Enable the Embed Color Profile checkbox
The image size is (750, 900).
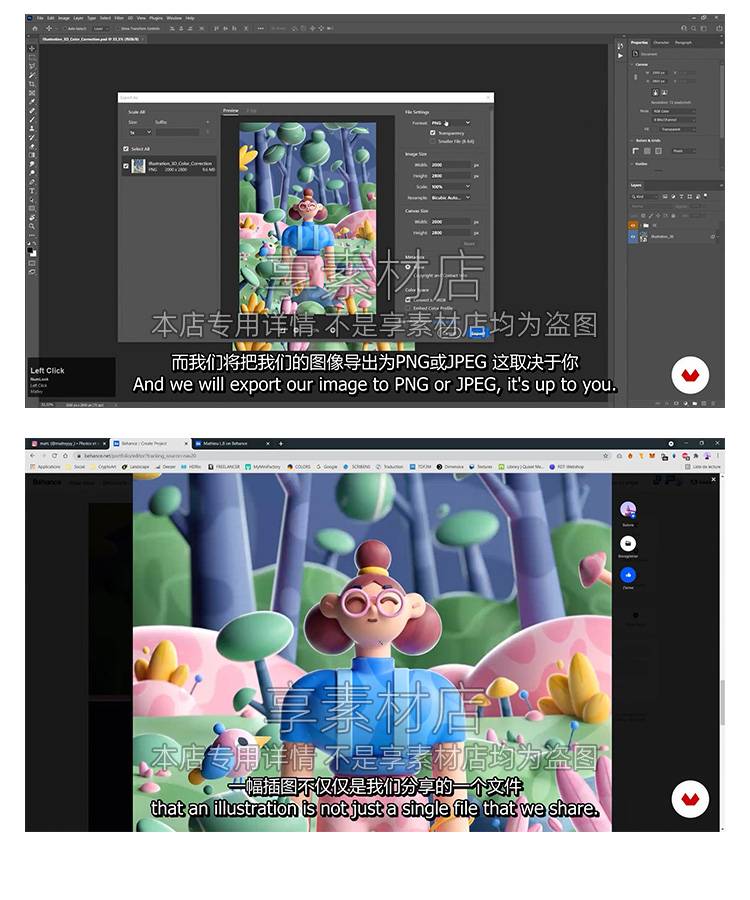(x=408, y=308)
